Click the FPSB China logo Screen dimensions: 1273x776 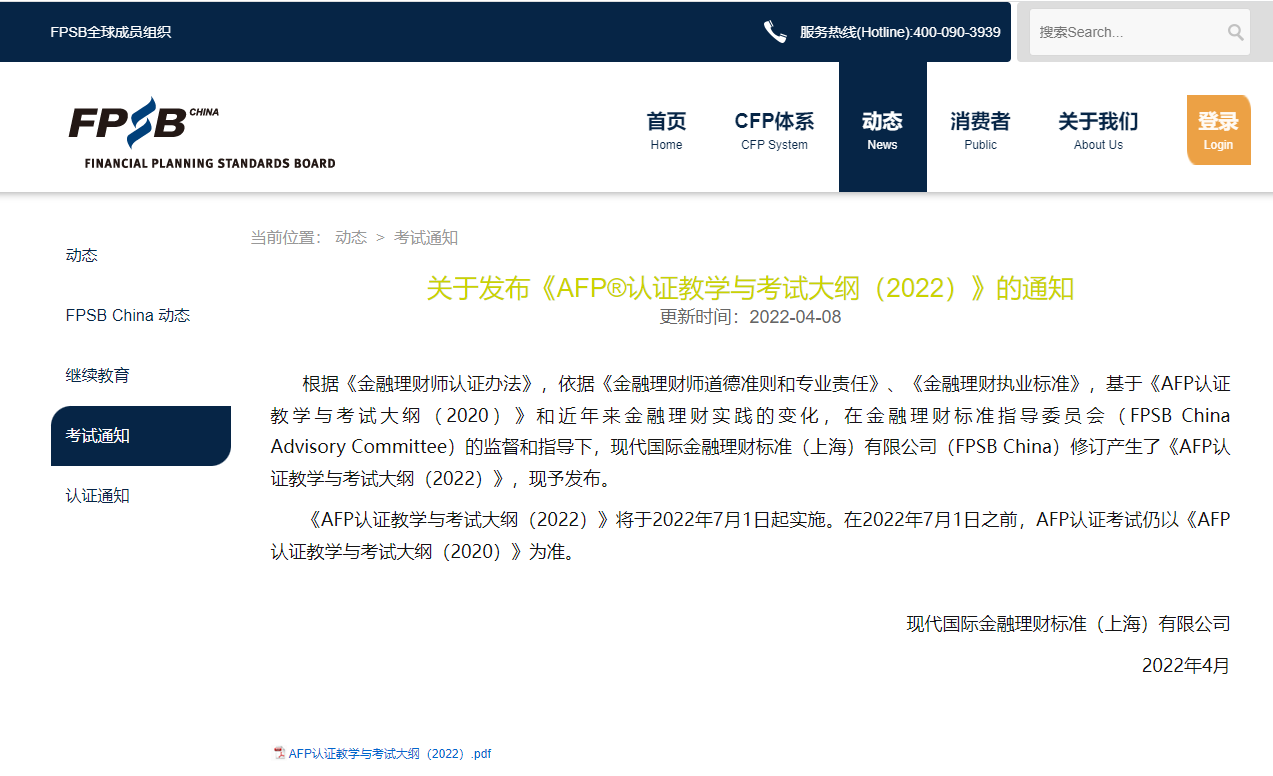202,133
